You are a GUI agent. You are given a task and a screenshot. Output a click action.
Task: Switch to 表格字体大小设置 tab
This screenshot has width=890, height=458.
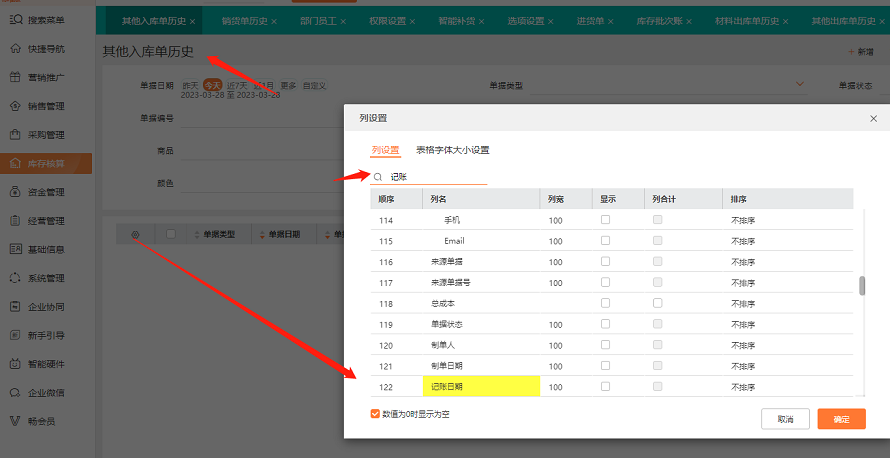coord(452,150)
